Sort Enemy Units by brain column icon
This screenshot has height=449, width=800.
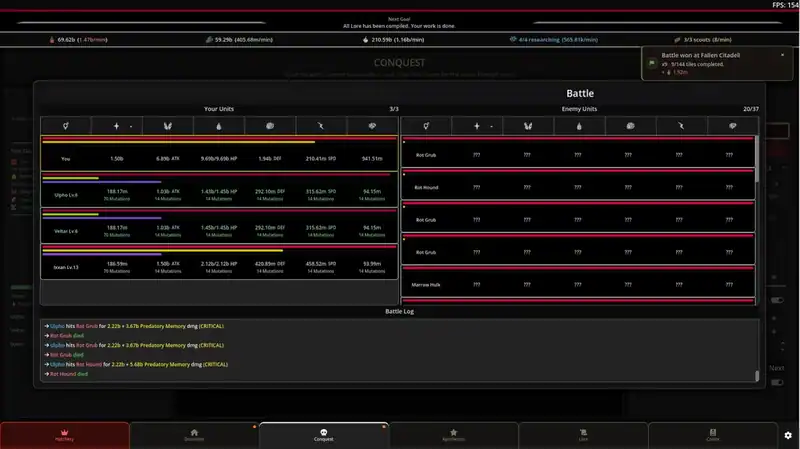(x=733, y=126)
